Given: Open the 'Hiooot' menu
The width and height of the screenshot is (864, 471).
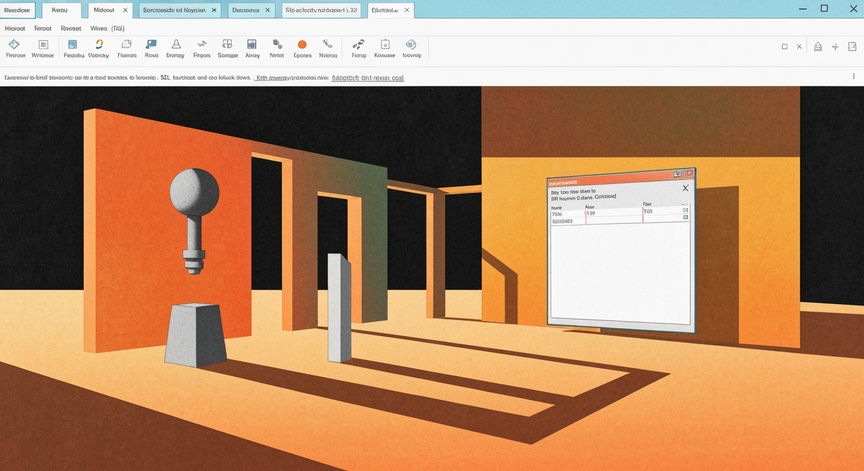Looking at the screenshot, I should [15, 28].
